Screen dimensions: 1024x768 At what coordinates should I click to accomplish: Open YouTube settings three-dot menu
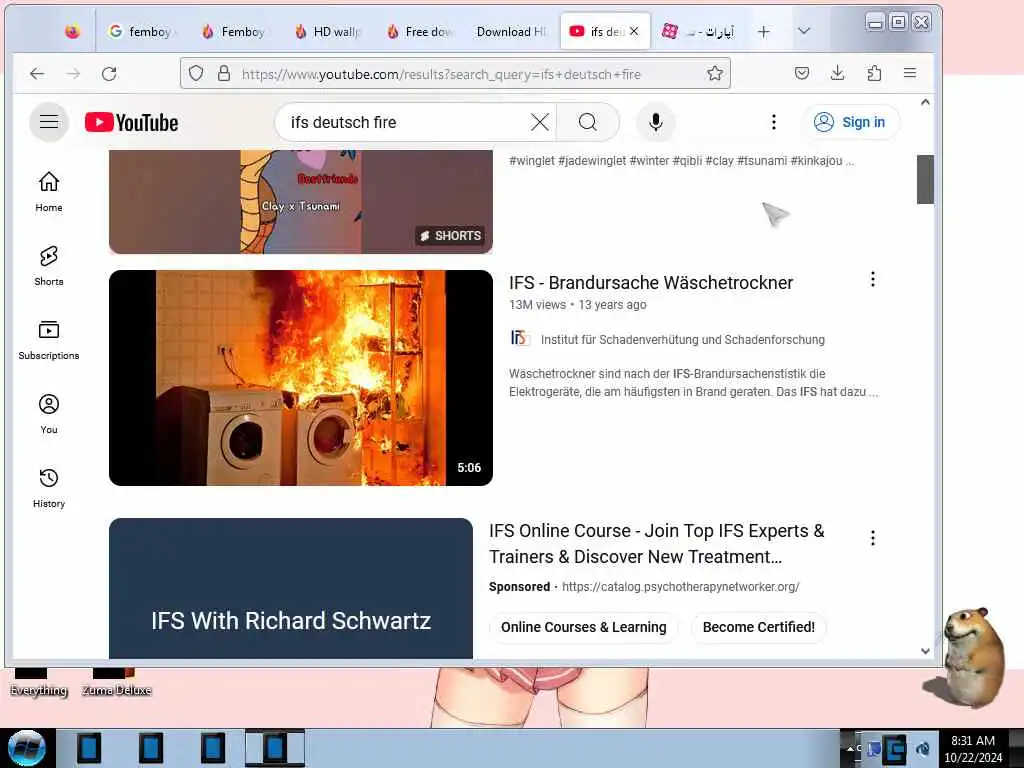pyautogui.click(x=773, y=122)
